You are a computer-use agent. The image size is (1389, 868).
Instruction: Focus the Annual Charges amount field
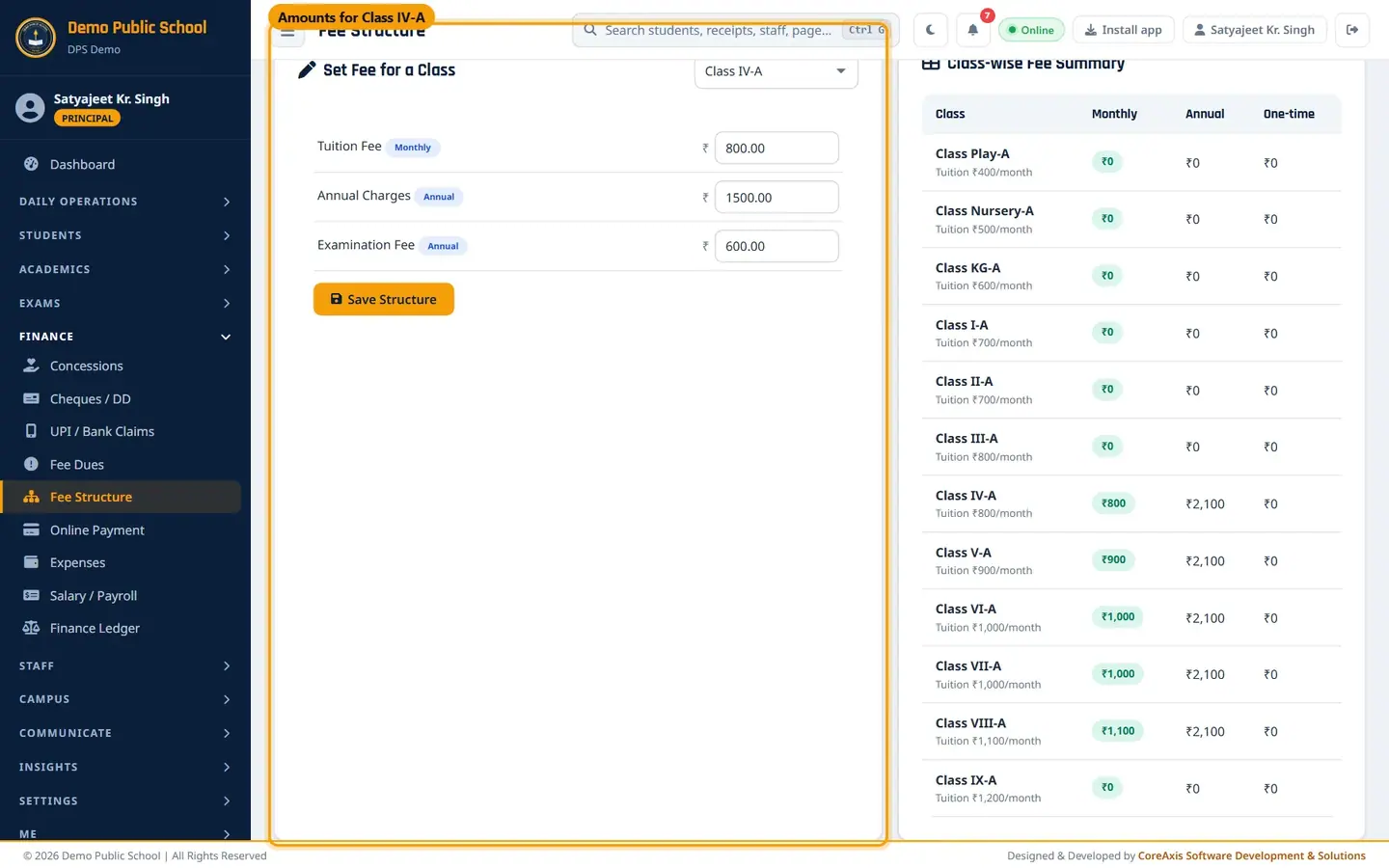click(776, 197)
